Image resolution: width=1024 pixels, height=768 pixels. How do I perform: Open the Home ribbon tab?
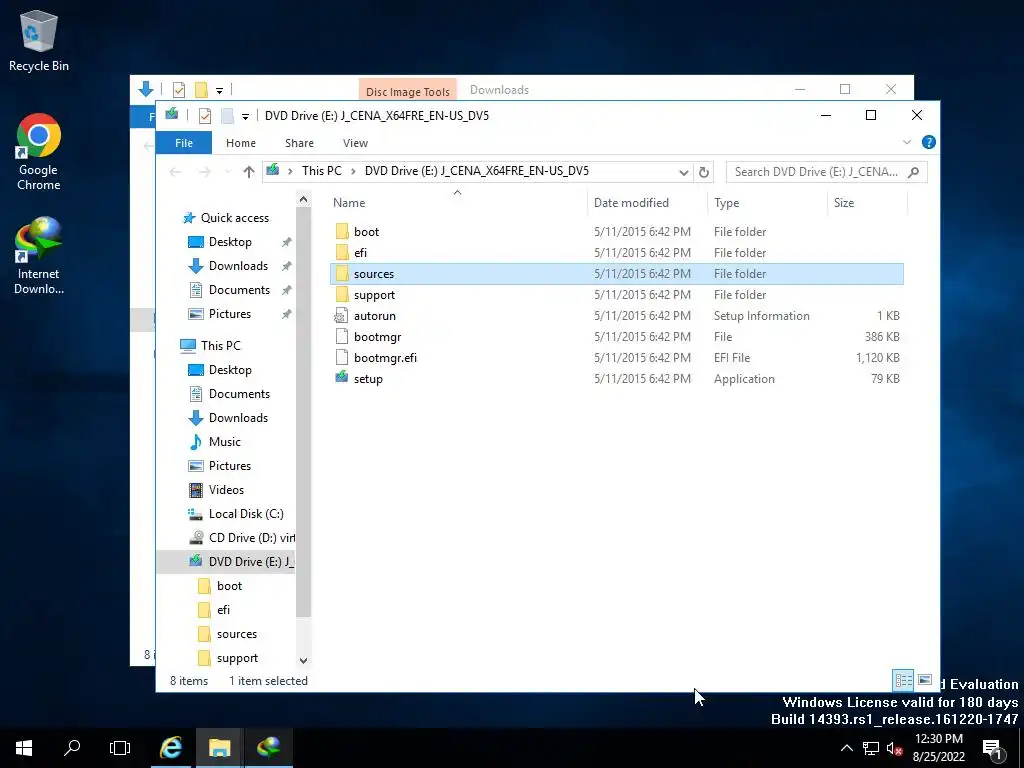point(241,143)
